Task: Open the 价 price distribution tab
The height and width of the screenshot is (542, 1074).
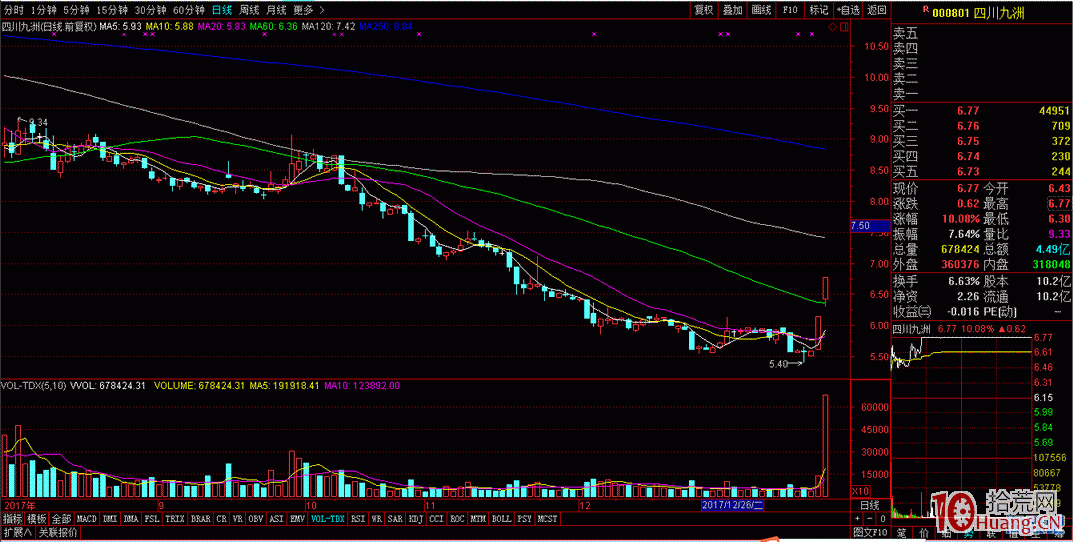Action: [923, 532]
